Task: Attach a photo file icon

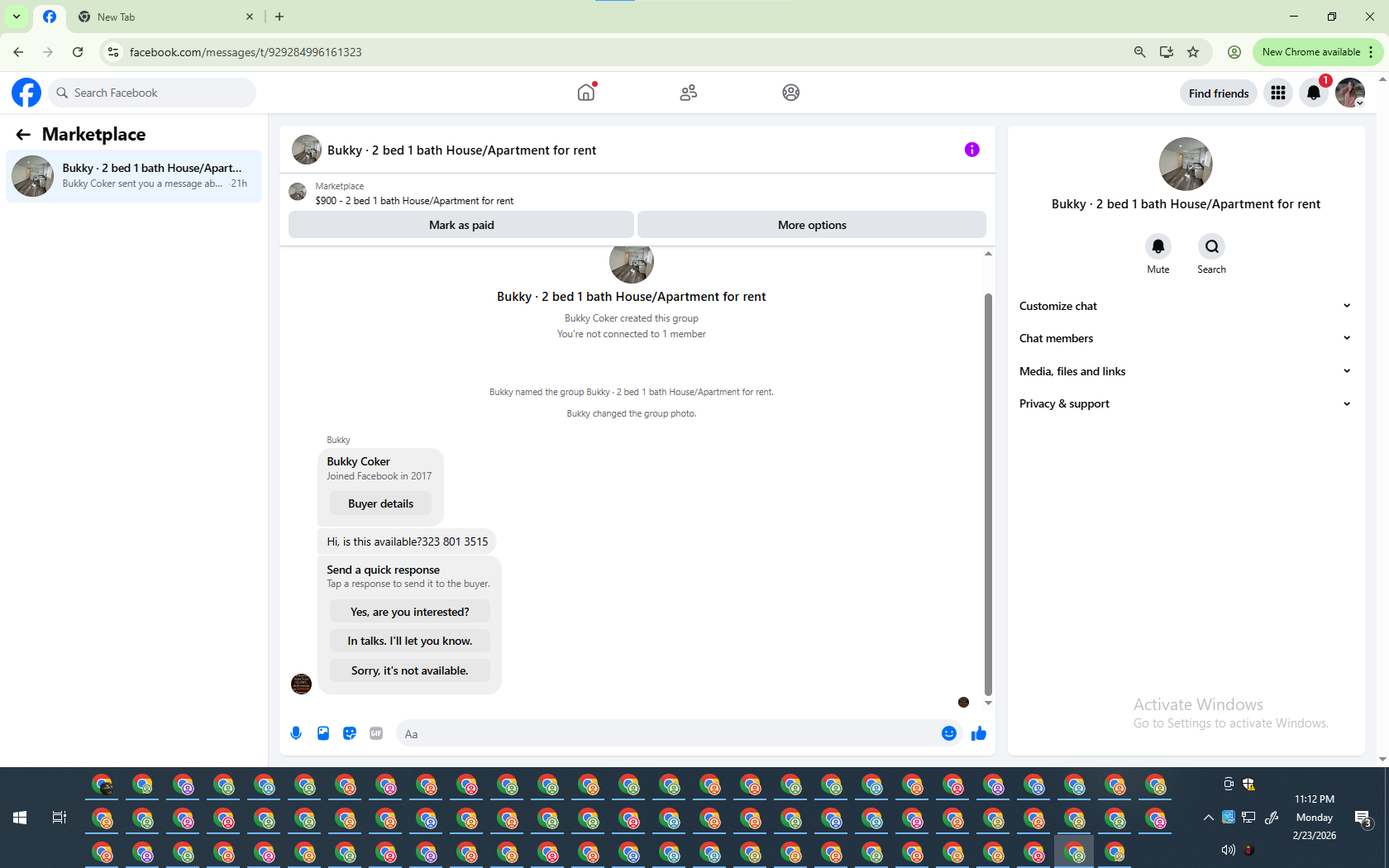Action: (x=323, y=733)
